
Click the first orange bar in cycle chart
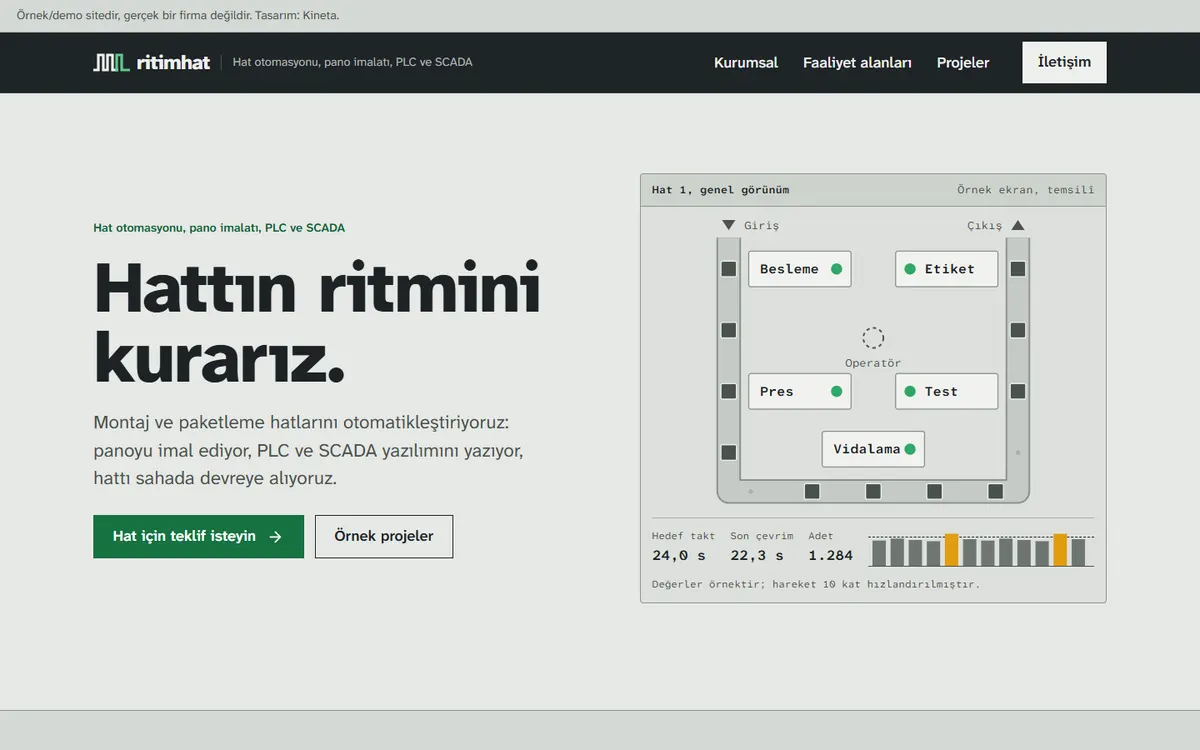[951, 550]
